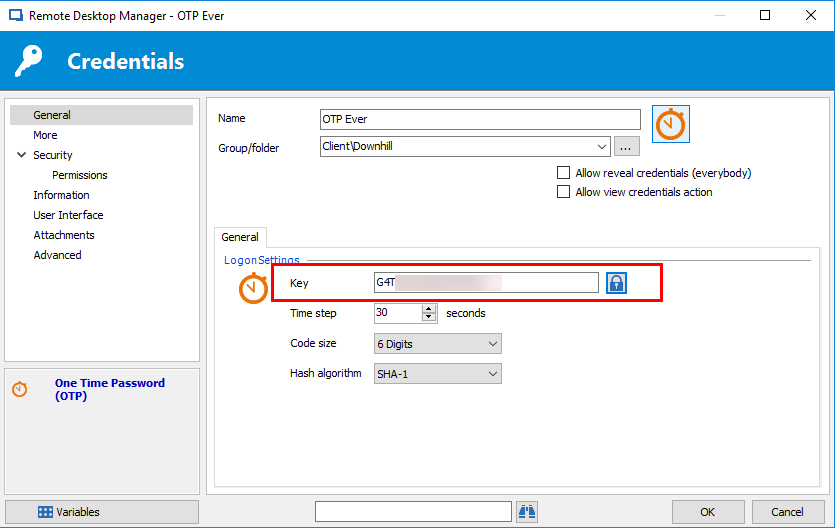Select More in the left navigation
835x528 pixels.
tap(45, 135)
